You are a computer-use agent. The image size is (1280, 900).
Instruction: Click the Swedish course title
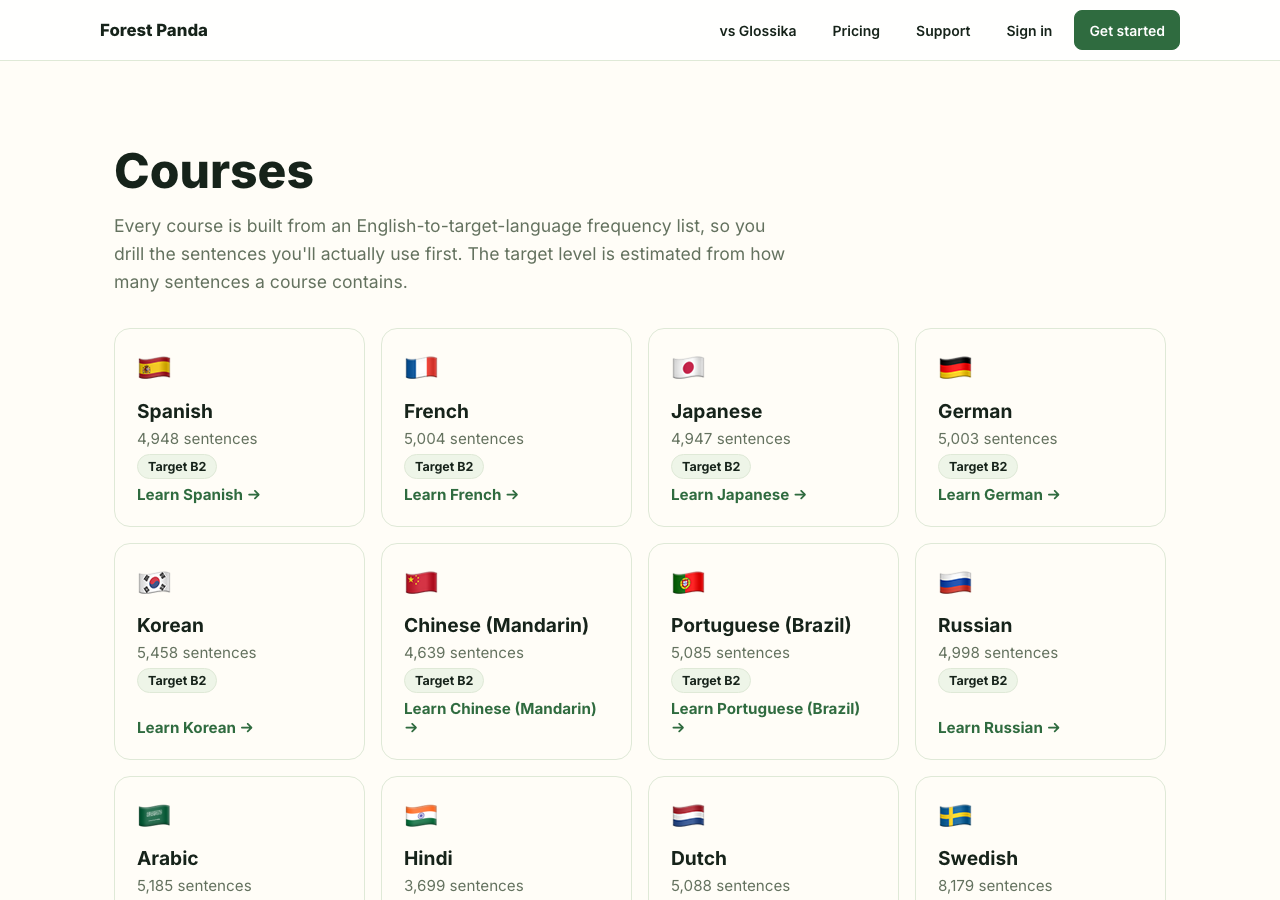pos(978,858)
